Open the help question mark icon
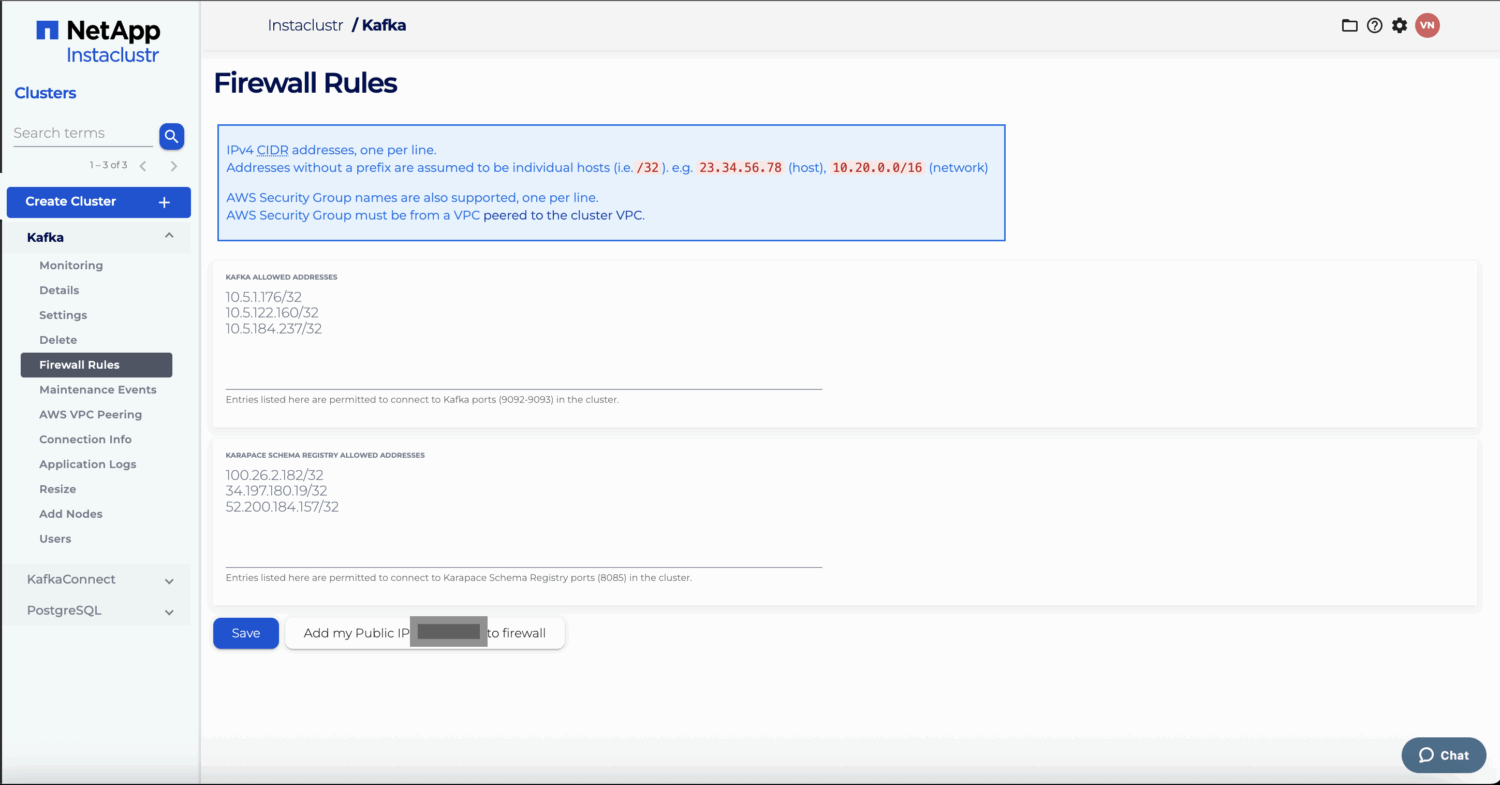The image size is (1500, 785). 1374,26
